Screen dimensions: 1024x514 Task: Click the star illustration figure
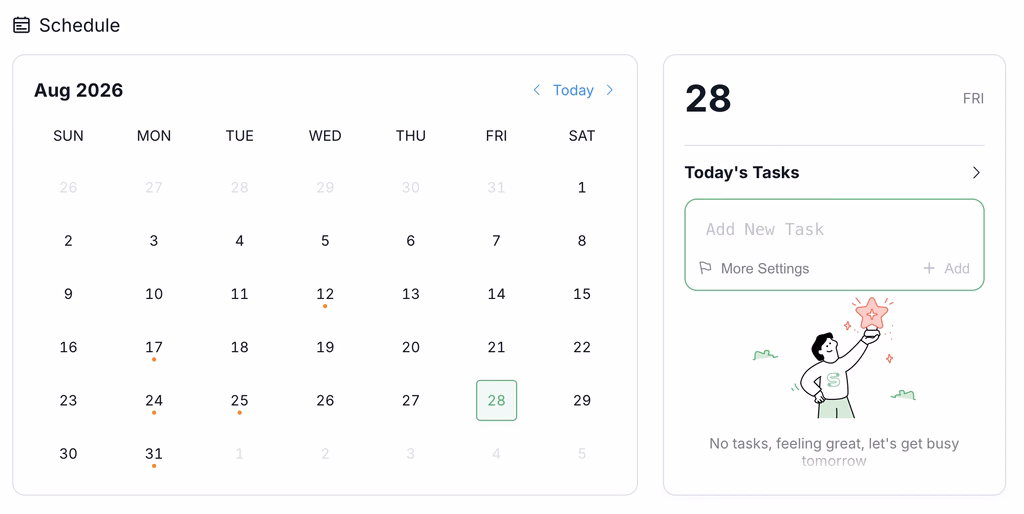835,358
